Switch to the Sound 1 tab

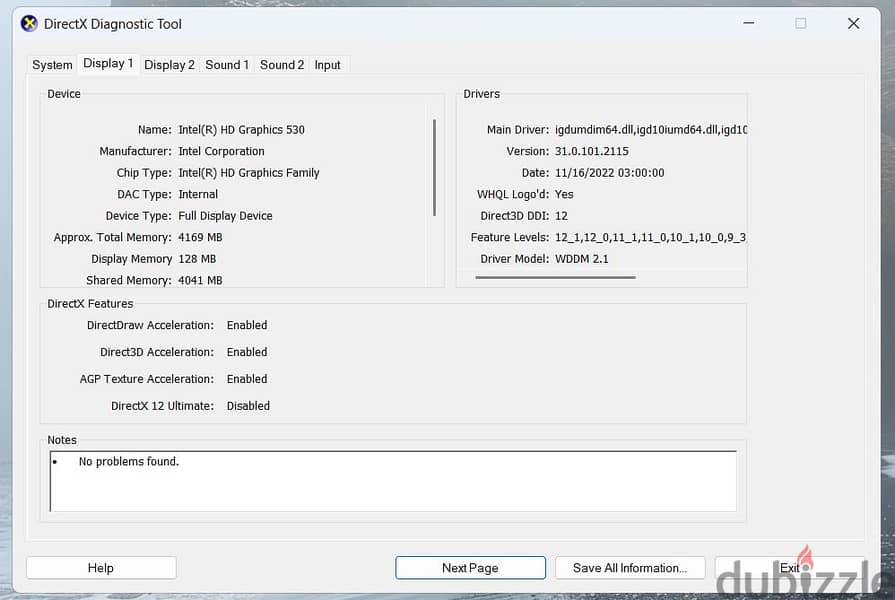pos(227,65)
